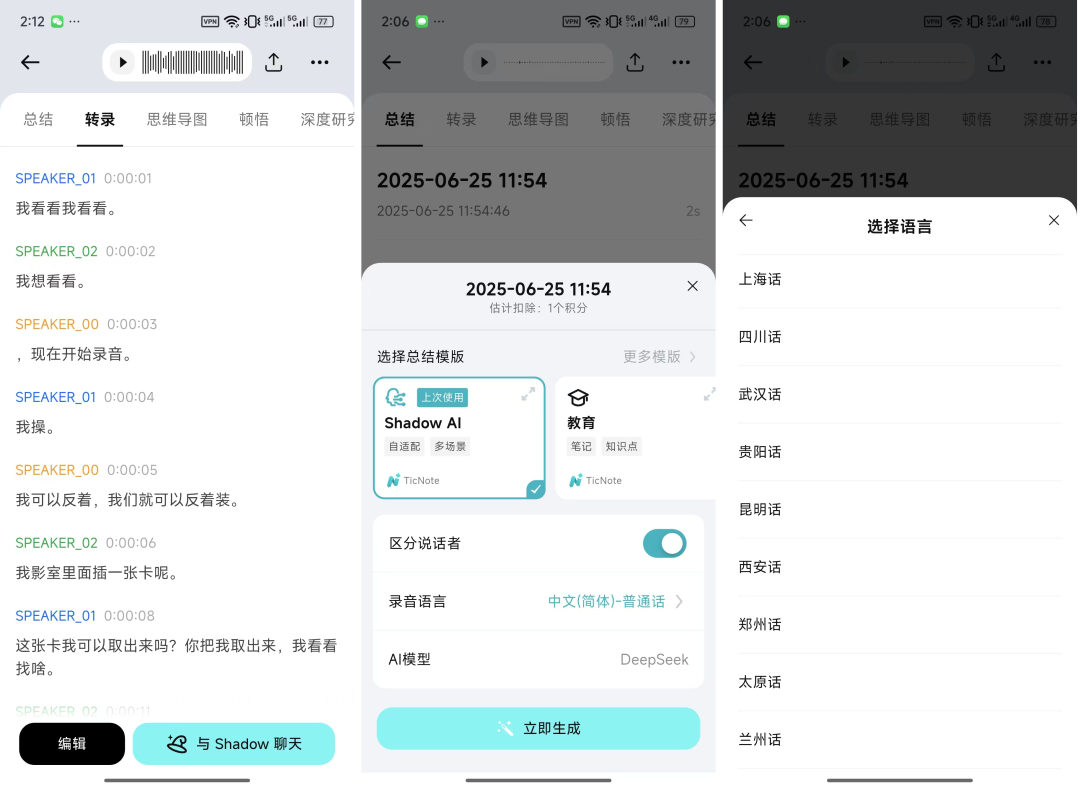Tap the graduation cap icon on 教育 card

tap(578, 397)
